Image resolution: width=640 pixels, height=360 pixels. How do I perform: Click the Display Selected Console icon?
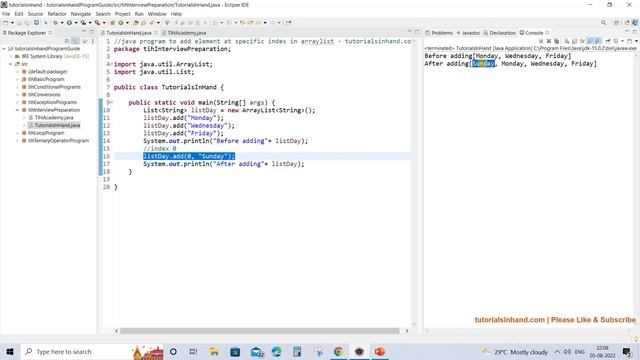(616, 41)
